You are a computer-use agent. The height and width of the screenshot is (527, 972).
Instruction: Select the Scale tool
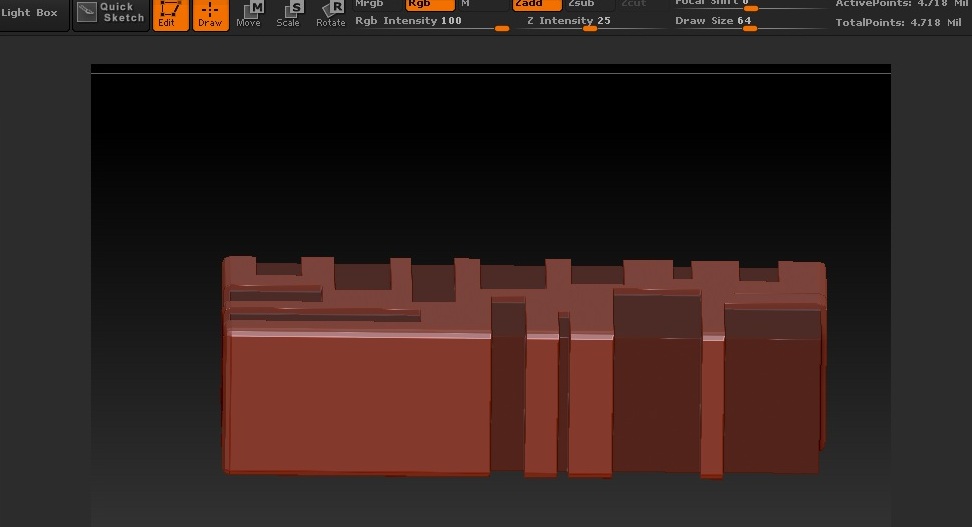[288, 15]
